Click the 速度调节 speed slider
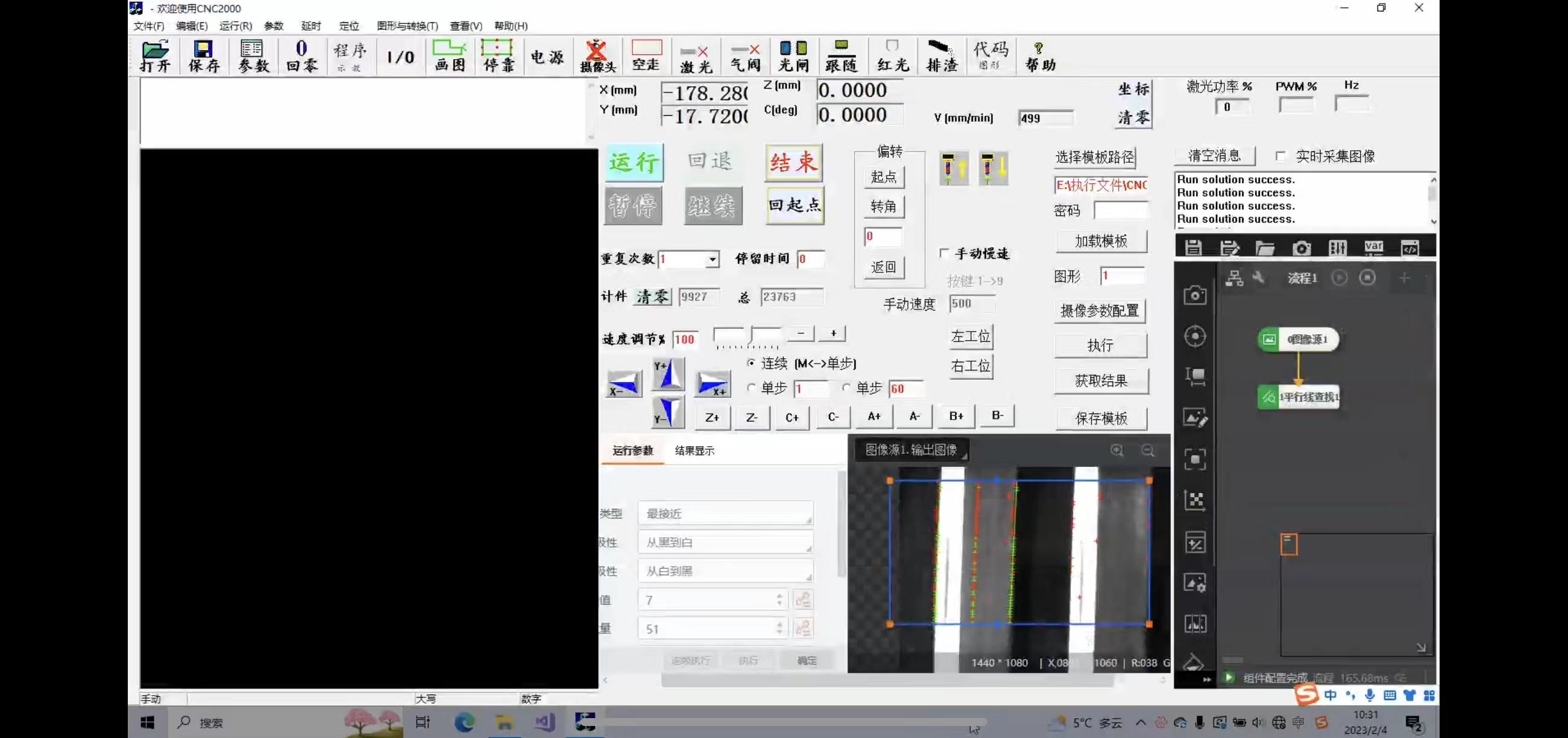 748,335
